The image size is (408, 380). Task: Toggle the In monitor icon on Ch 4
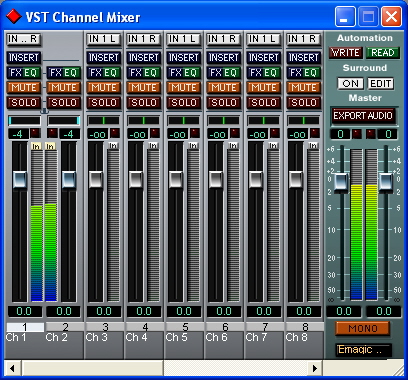tap(153, 146)
